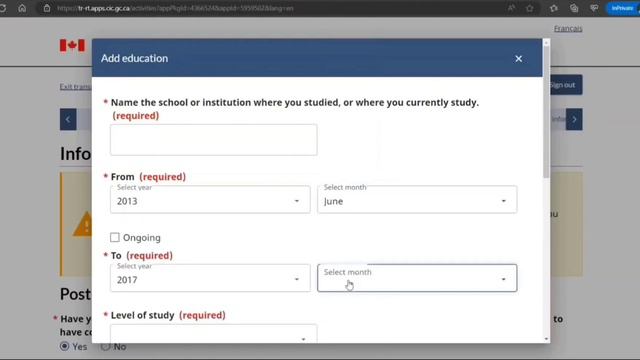Click the Exit link behind the dialog
This screenshot has height=360, width=640.
pyautogui.click(x=76, y=87)
